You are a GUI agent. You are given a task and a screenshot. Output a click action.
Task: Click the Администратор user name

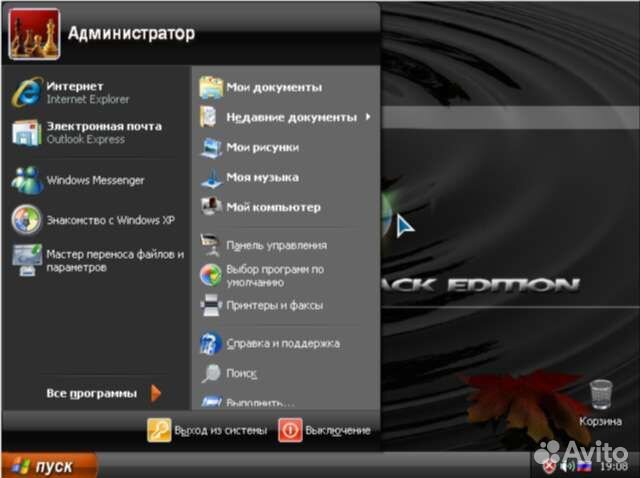[x=131, y=33]
